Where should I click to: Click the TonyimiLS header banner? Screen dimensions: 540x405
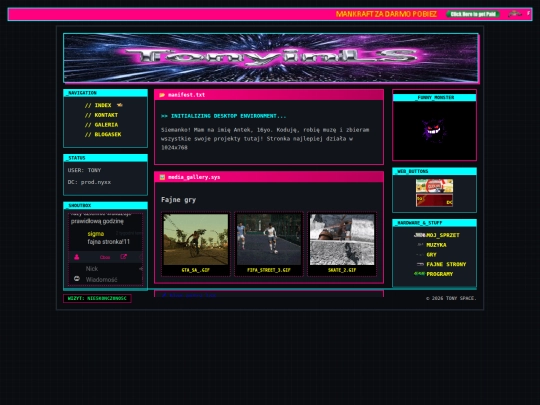(271, 58)
